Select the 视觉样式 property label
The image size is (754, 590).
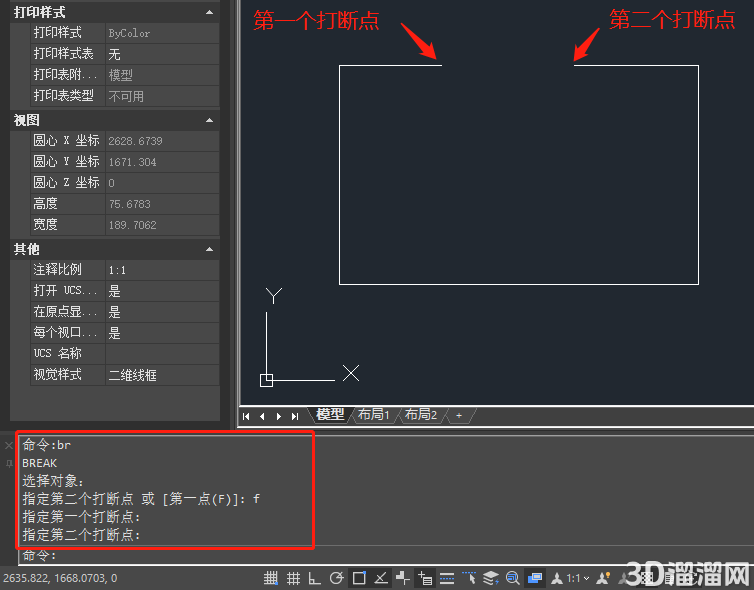pyautogui.click(x=57, y=375)
